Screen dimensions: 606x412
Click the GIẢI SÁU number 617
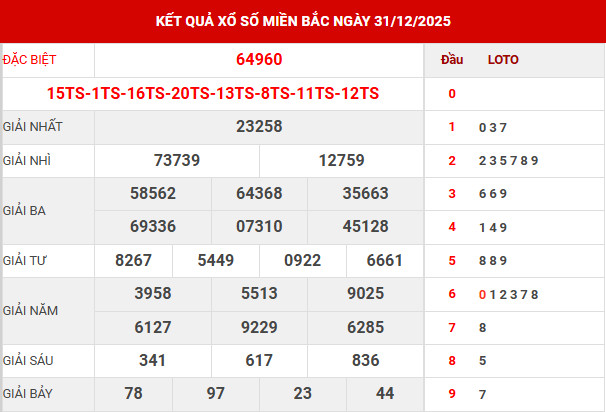pyautogui.click(x=260, y=361)
